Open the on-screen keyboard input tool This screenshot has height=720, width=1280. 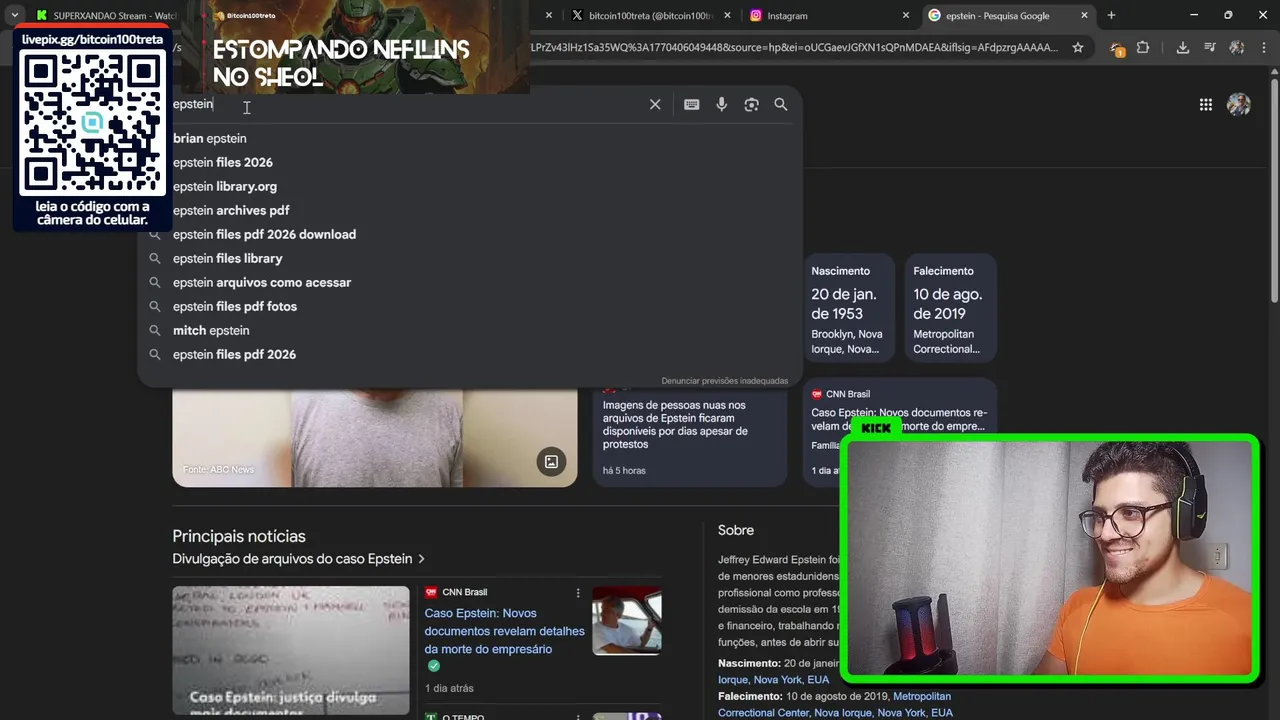click(691, 104)
